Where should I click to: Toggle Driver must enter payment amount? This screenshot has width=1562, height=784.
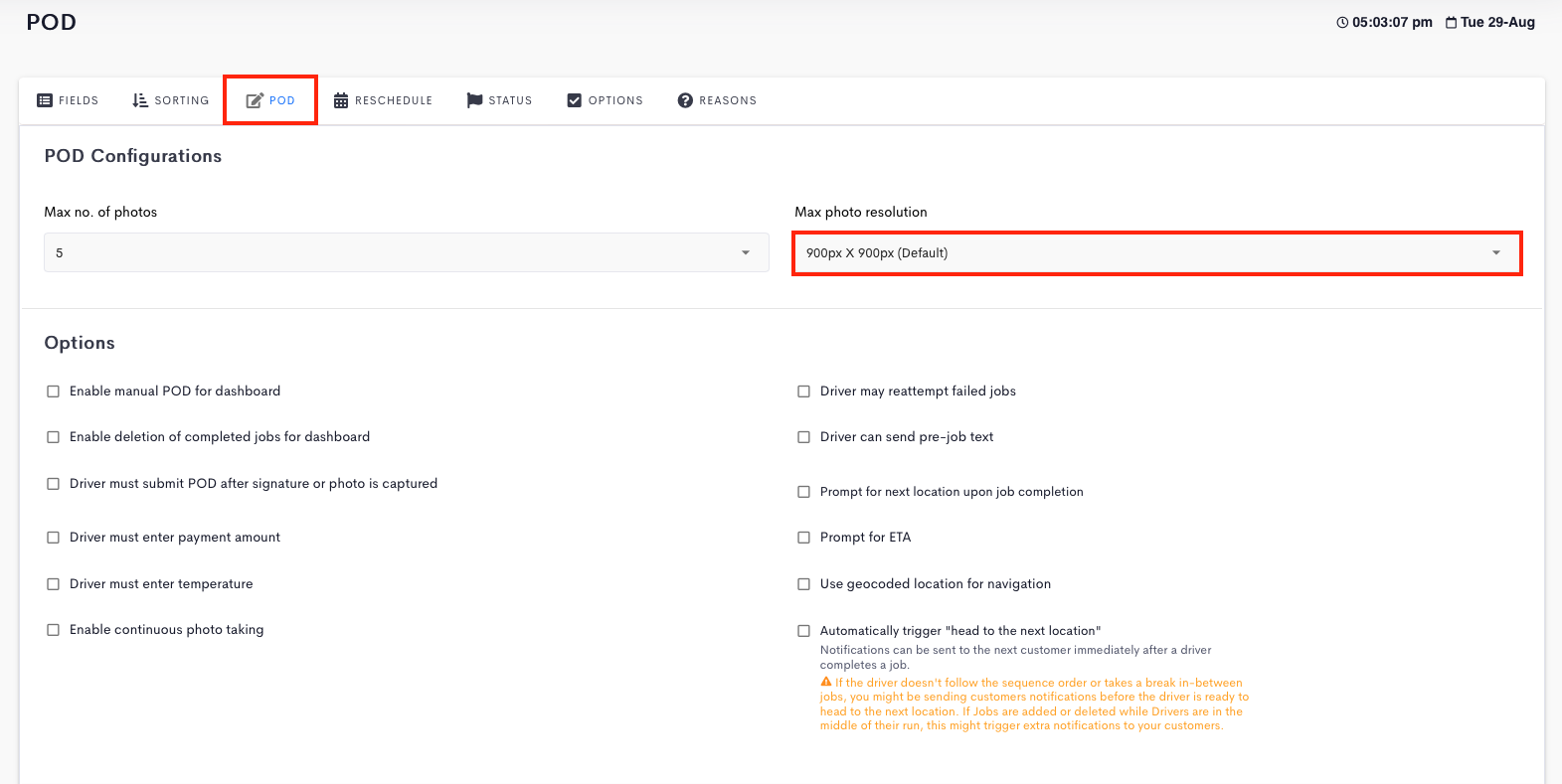pos(54,538)
